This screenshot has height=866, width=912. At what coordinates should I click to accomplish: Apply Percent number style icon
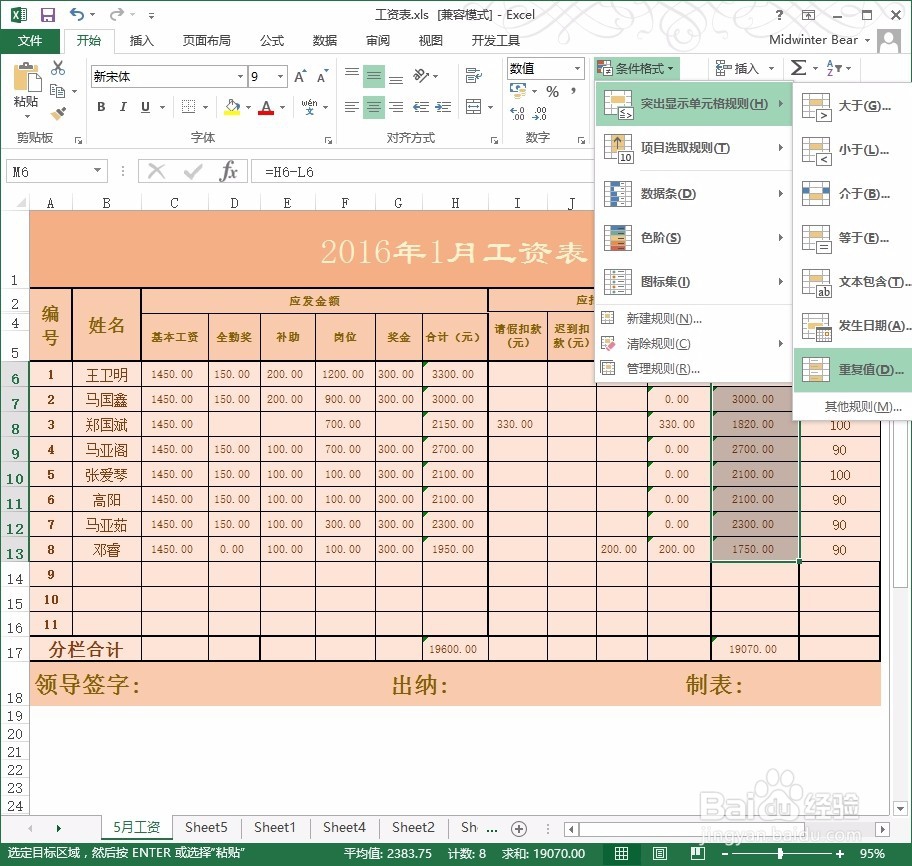point(552,92)
